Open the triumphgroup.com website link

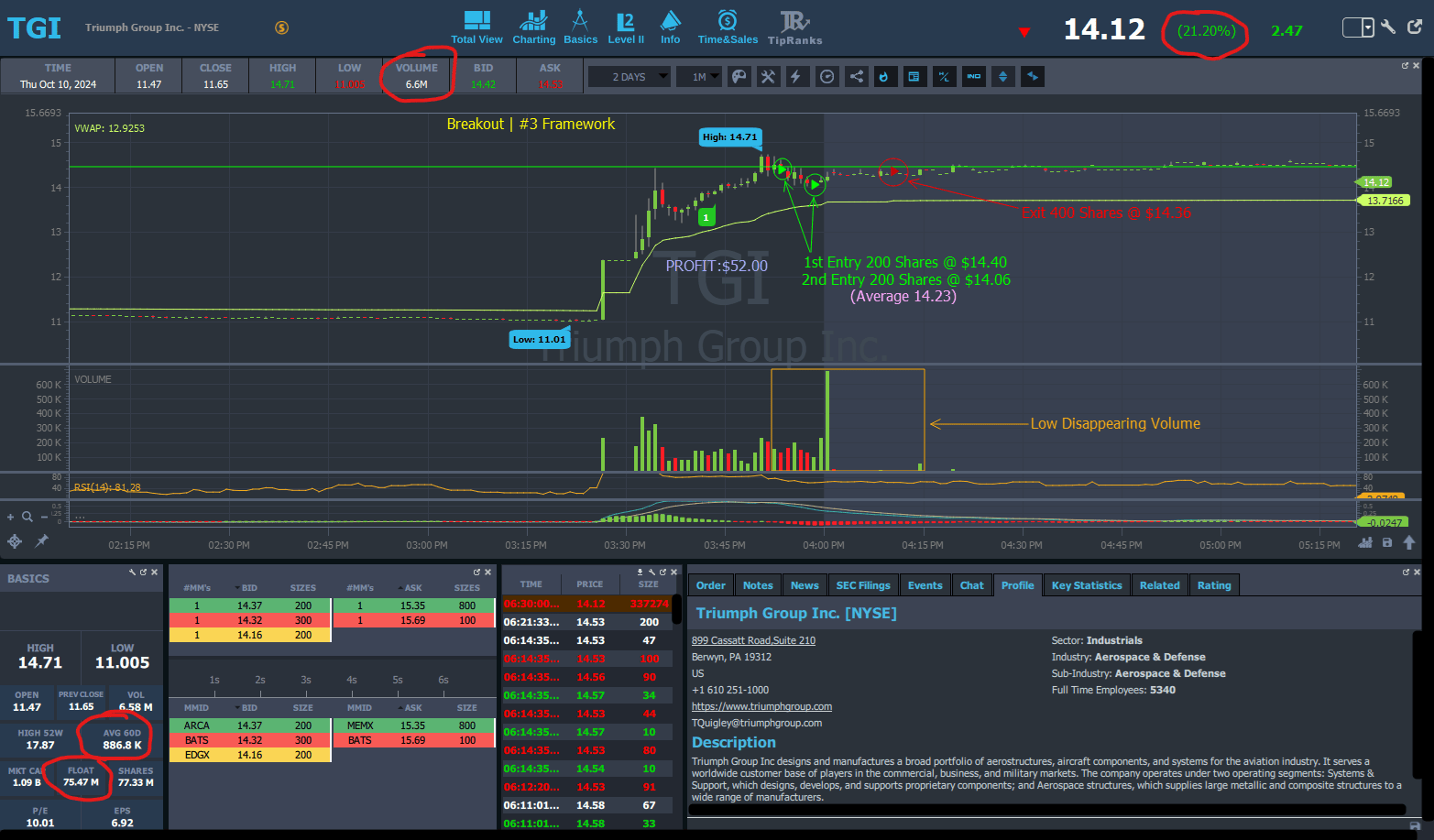pos(761,707)
